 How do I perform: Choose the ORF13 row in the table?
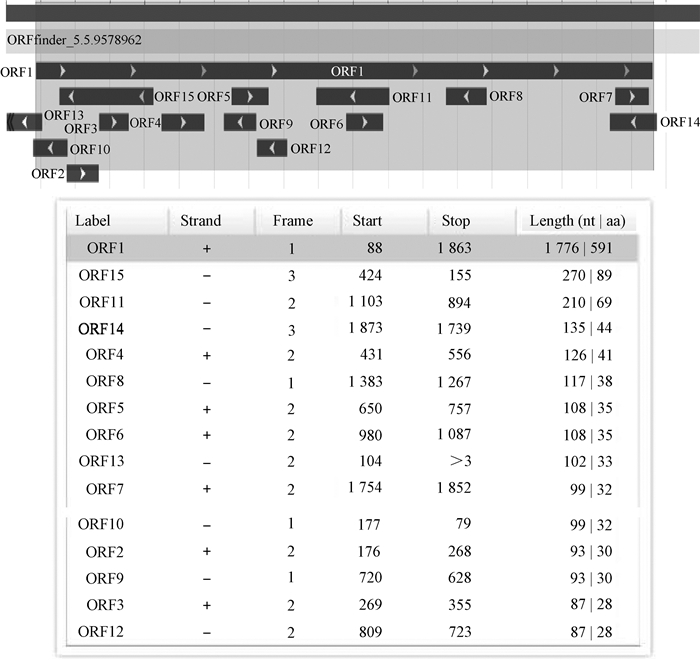click(351, 463)
